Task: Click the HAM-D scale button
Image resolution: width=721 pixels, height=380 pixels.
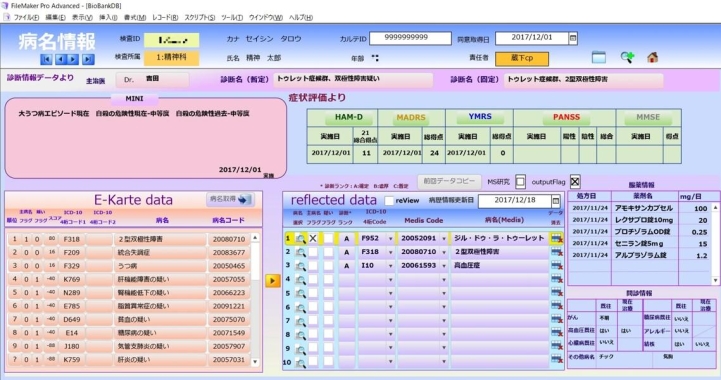Action: [x=349, y=117]
